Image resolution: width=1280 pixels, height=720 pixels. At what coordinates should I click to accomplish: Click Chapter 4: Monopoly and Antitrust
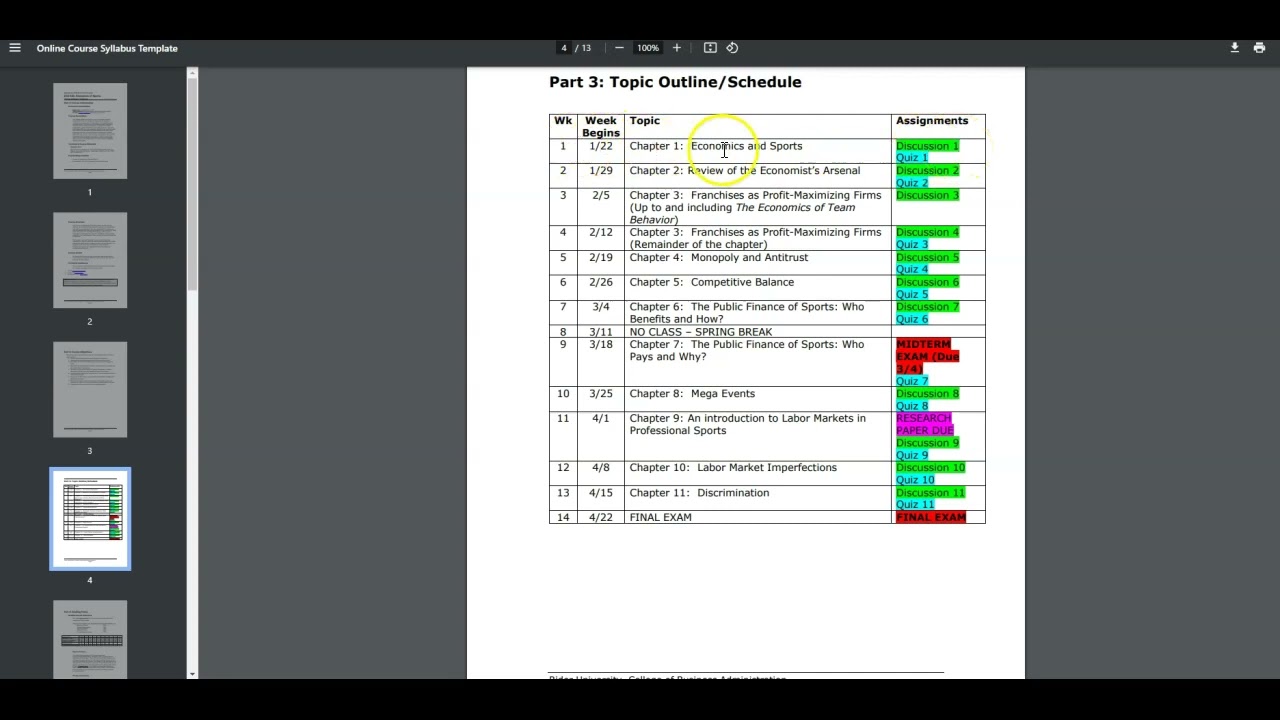(719, 257)
